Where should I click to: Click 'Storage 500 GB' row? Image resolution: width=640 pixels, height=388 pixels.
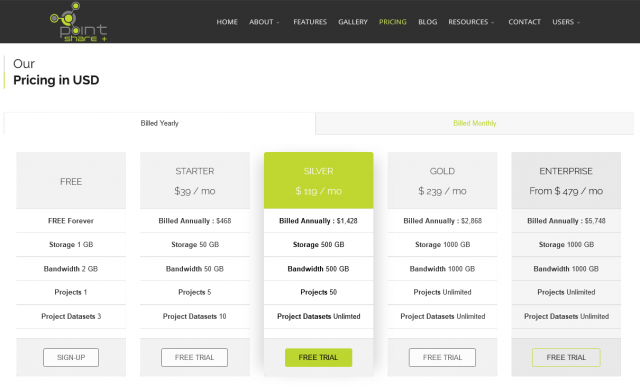click(x=318, y=244)
